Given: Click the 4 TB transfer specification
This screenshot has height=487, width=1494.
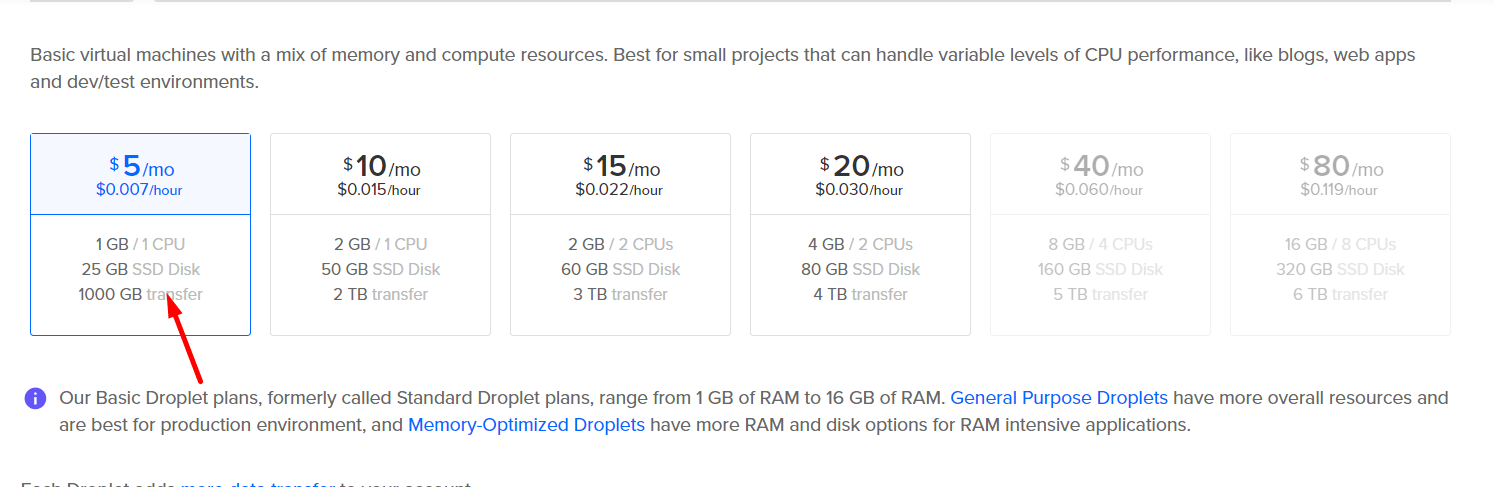Looking at the screenshot, I should [860, 294].
